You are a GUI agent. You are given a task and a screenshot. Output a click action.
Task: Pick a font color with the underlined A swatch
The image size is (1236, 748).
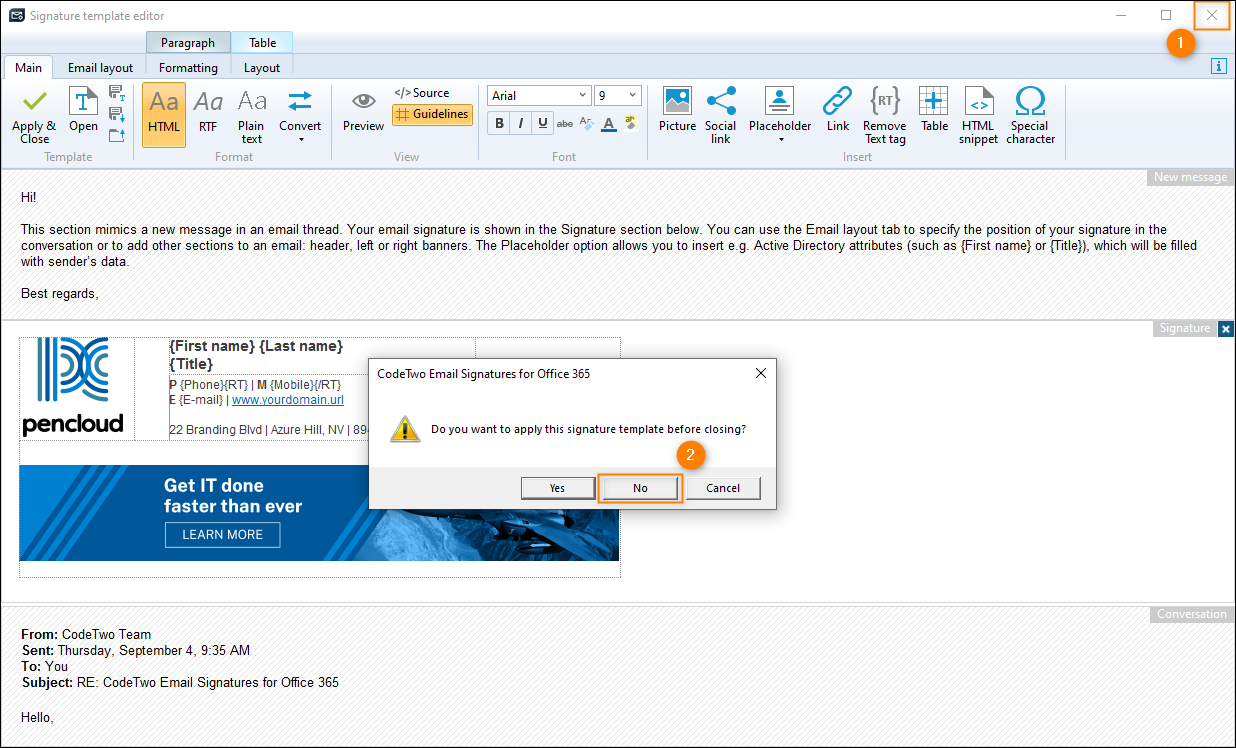tap(608, 123)
